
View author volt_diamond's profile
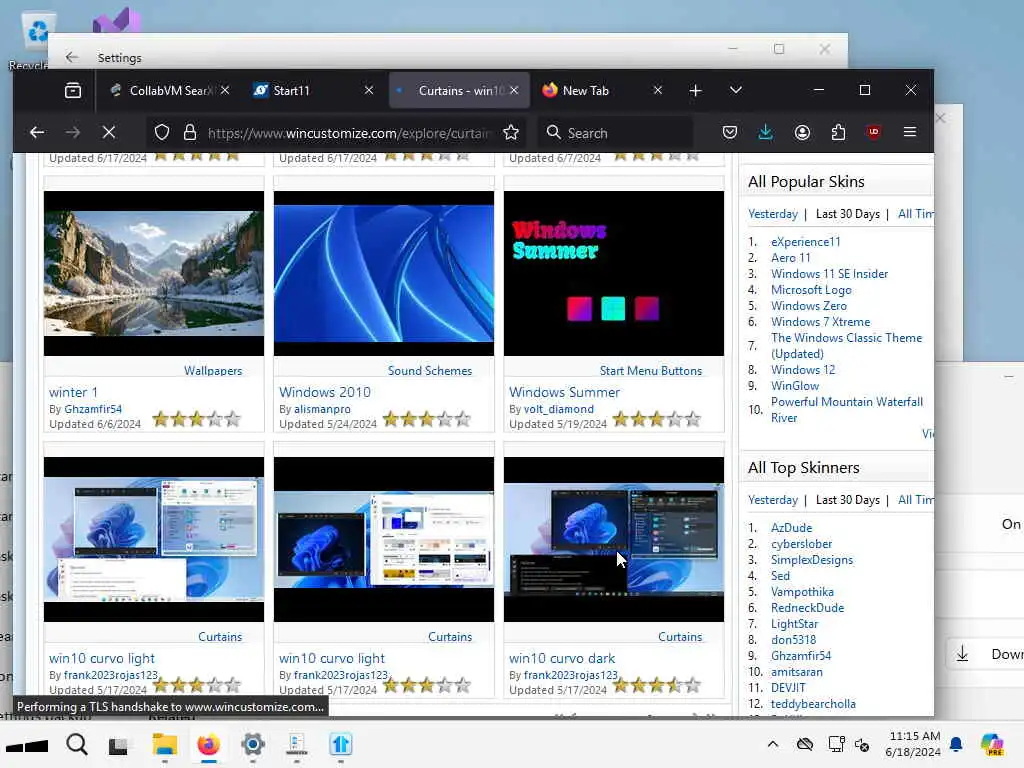coord(558,409)
